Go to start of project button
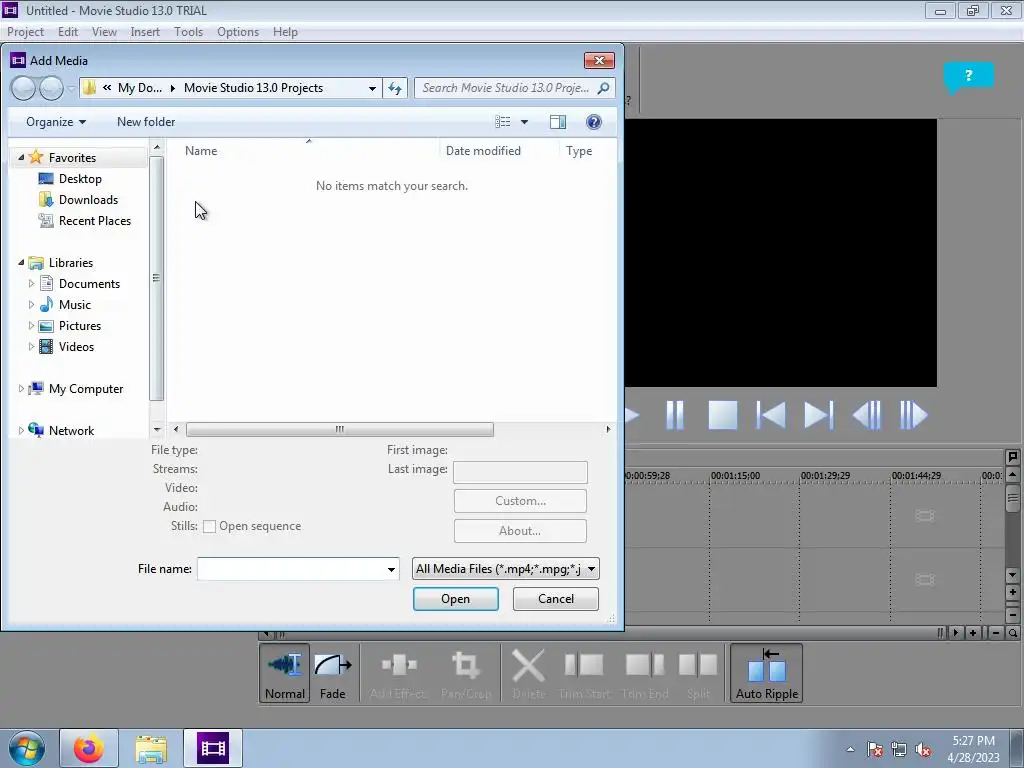This screenshot has width=1024, height=768. [771, 415]
